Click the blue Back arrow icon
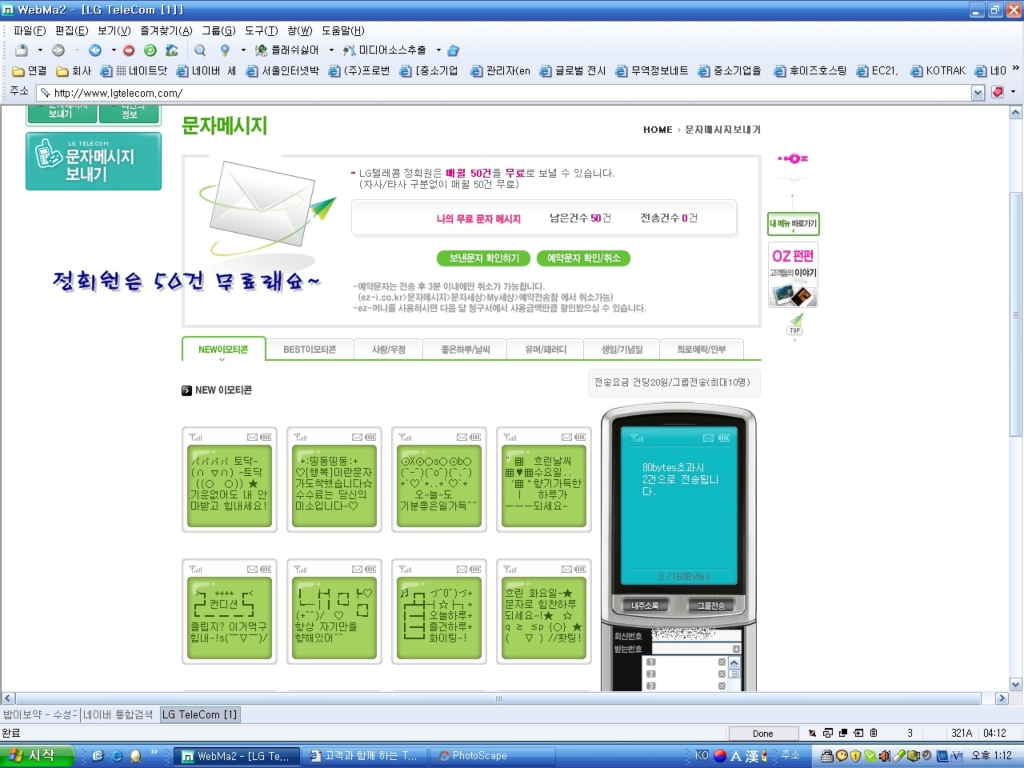Viewport: 1024px width, 768px height. pyautogui.click(x=95, y=50)
